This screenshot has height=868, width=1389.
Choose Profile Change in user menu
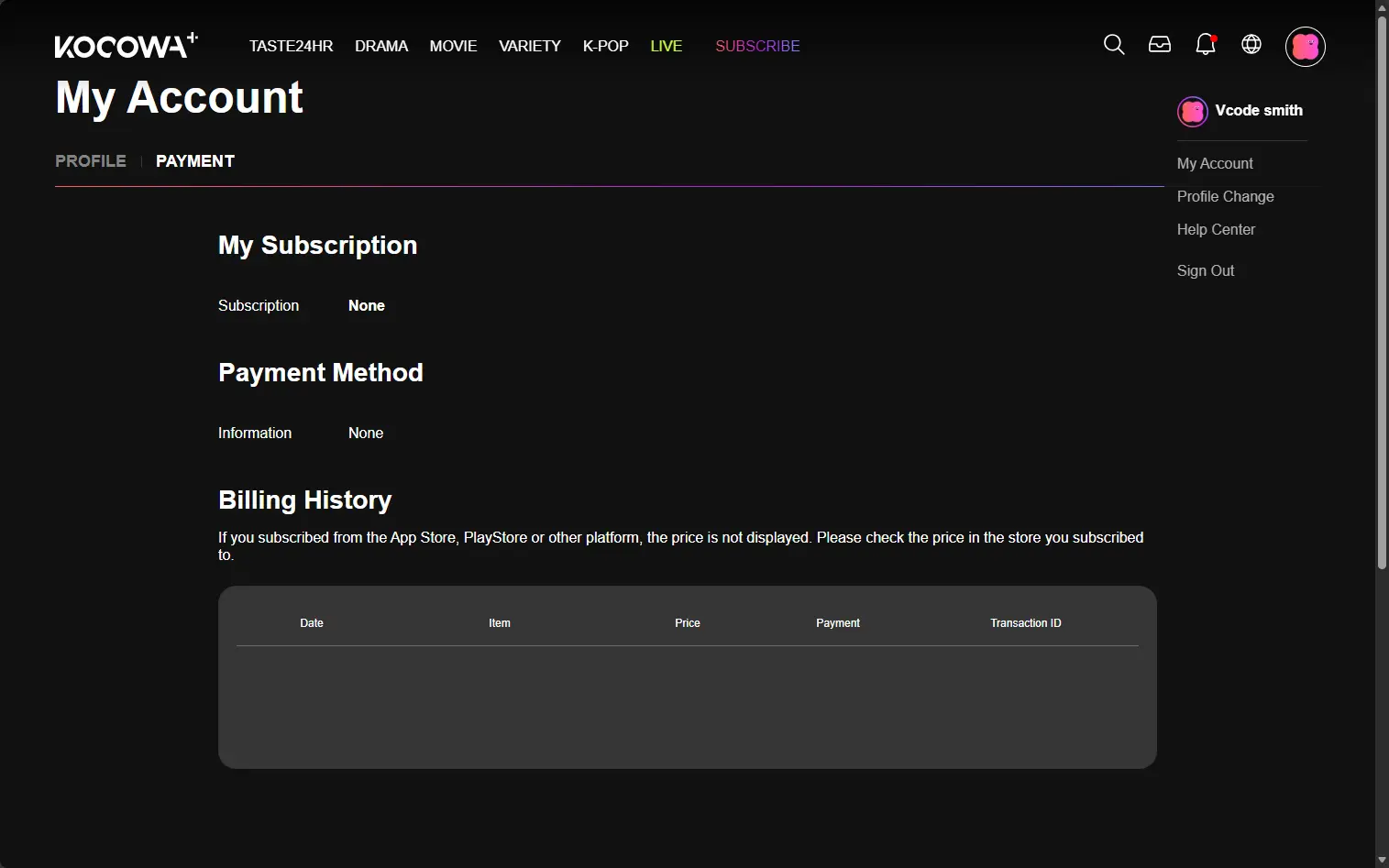[x=1226, y=196]
